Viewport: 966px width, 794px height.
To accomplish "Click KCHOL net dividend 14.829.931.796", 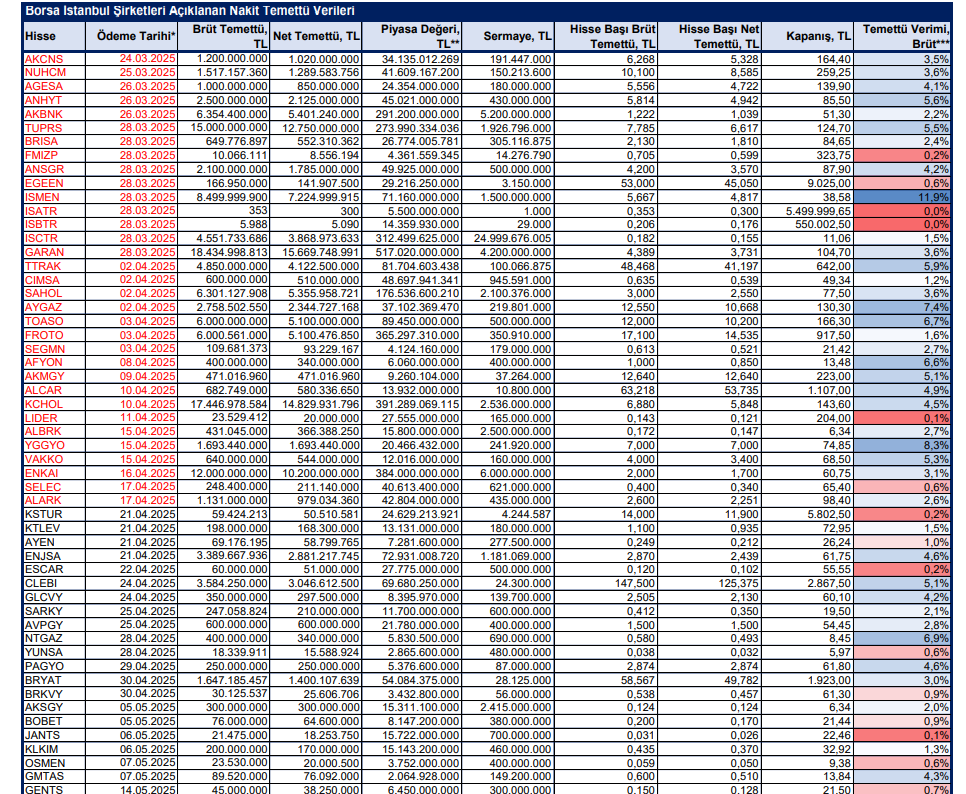I will (x=320, y=404).
